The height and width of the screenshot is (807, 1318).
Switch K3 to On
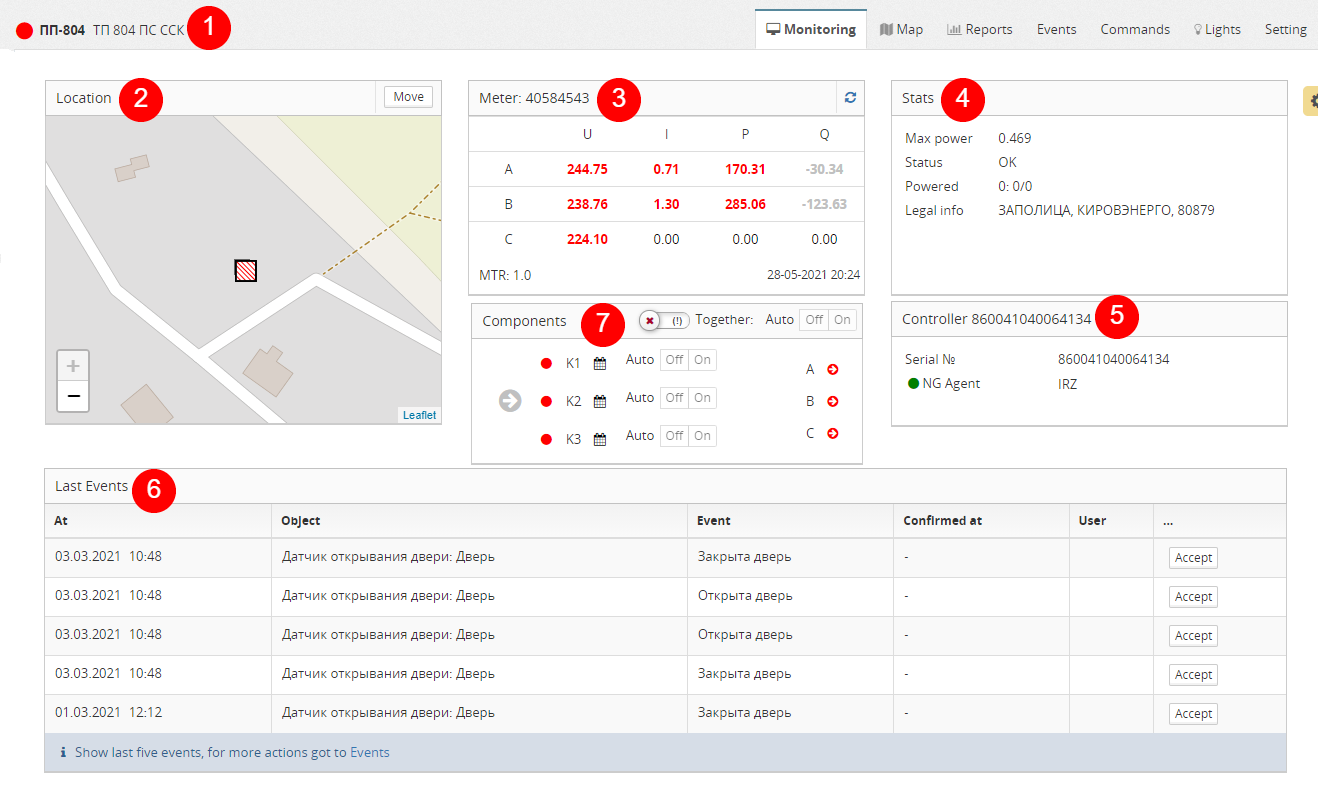703,436
